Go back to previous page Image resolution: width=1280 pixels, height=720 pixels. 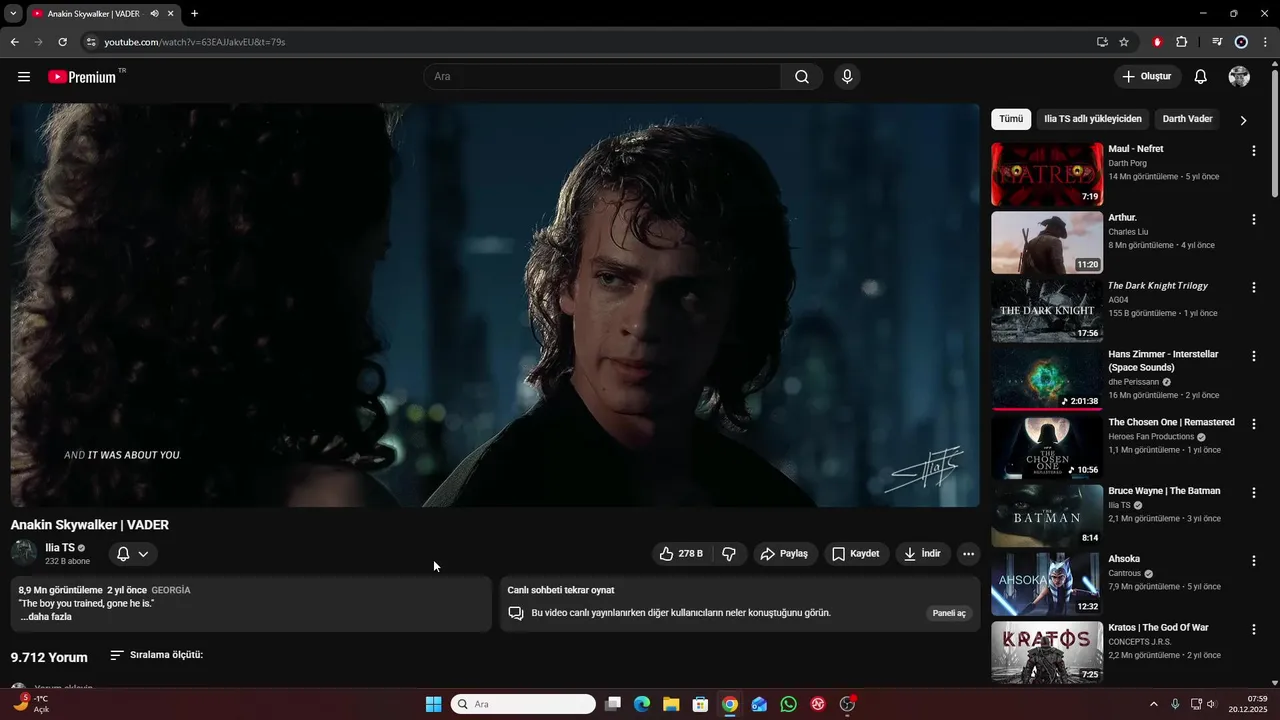14,42
